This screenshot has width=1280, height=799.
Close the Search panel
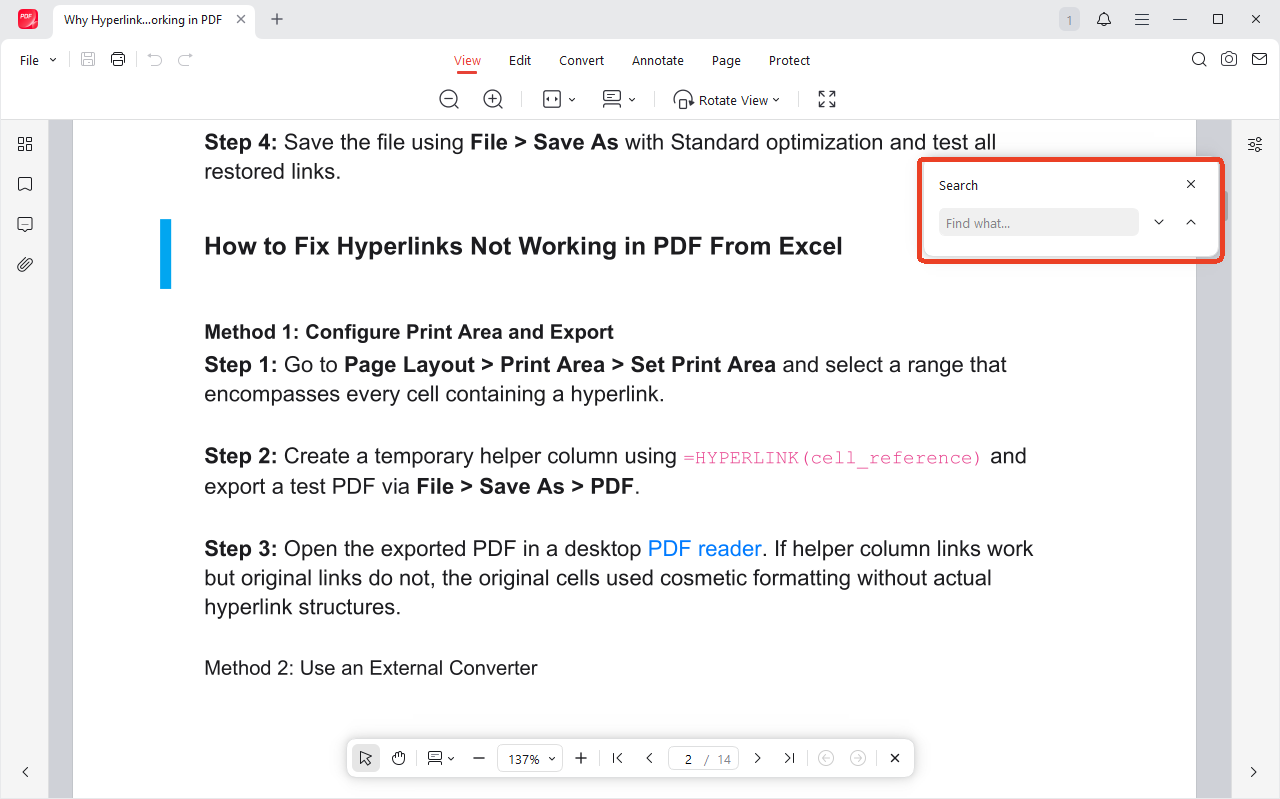tap(1191, 184)
